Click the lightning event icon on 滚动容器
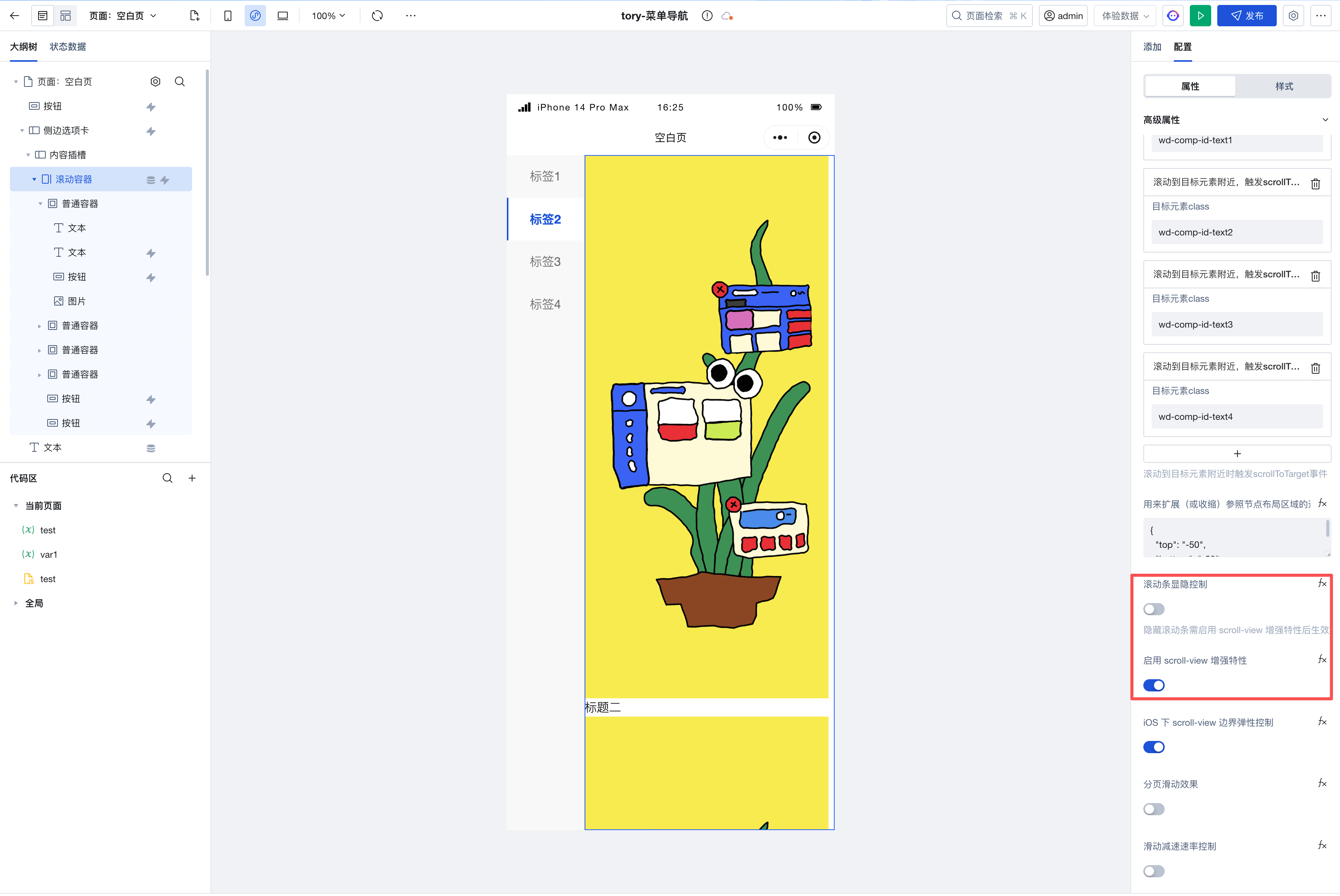The image size is (1340, 896). 165,180
